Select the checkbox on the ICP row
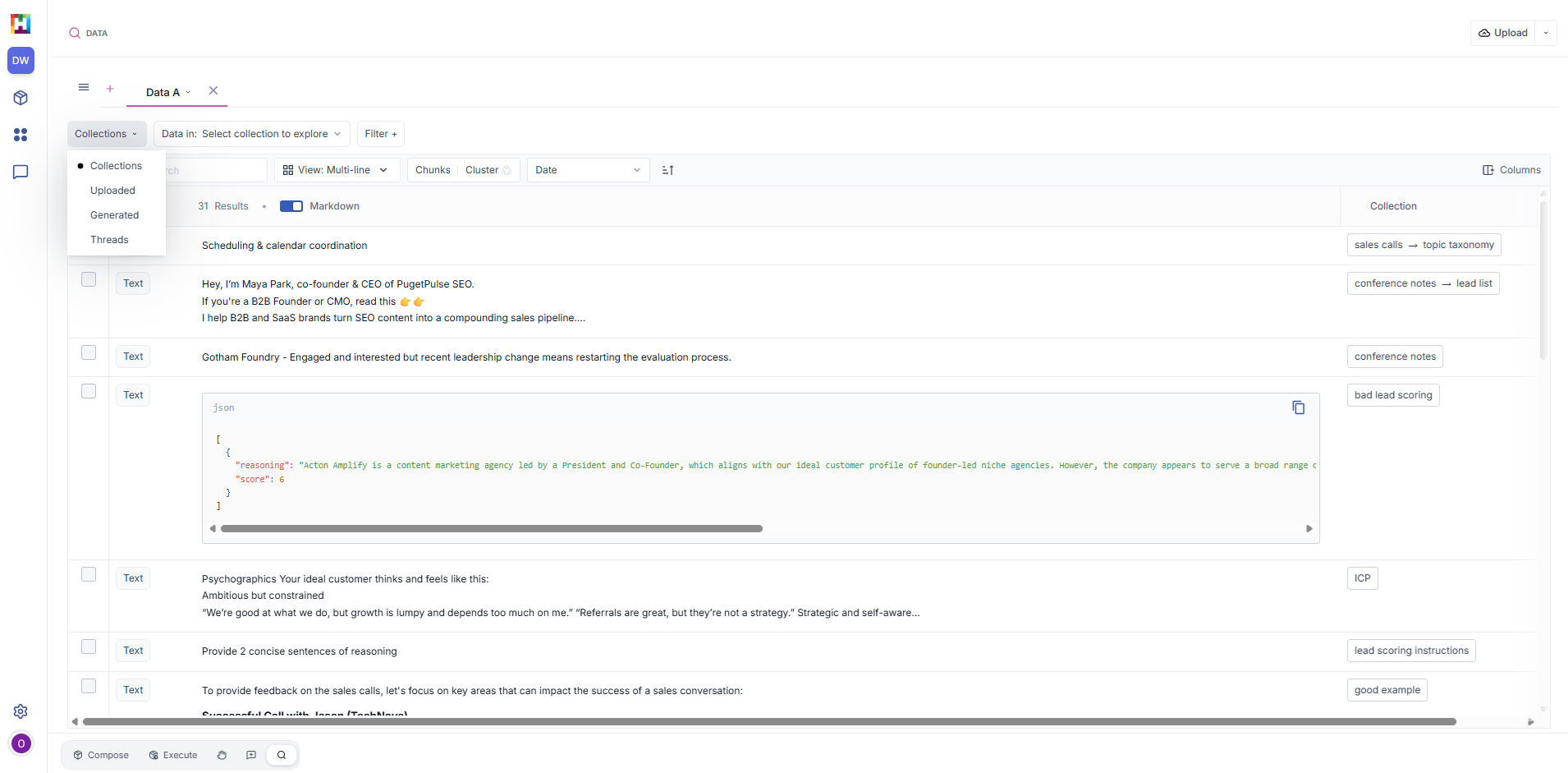 coord(88,574)
